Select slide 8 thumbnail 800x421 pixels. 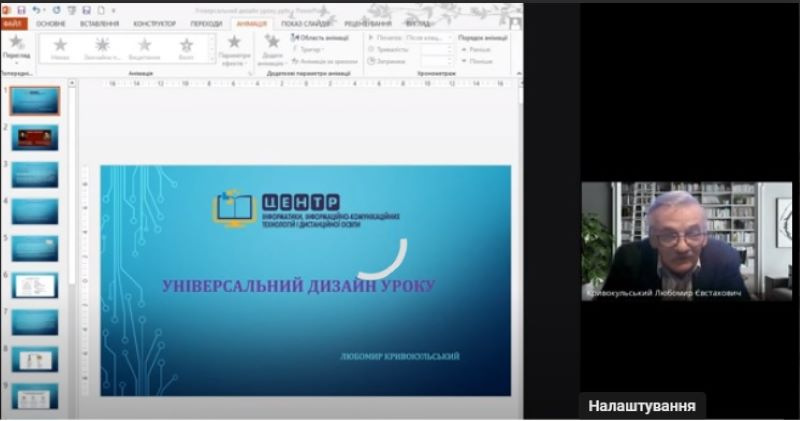coord(35,360)
